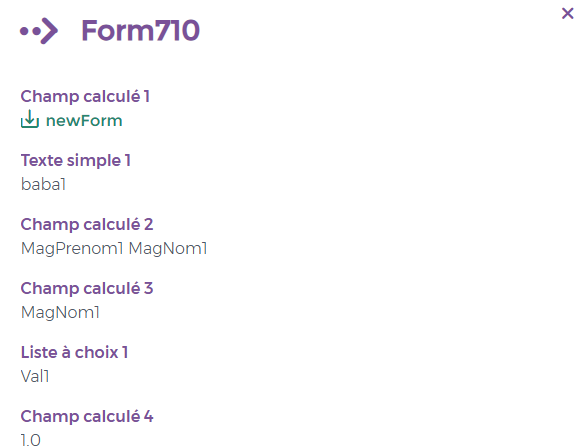Click the Champ calculé 1 label

tap(85, 97)
